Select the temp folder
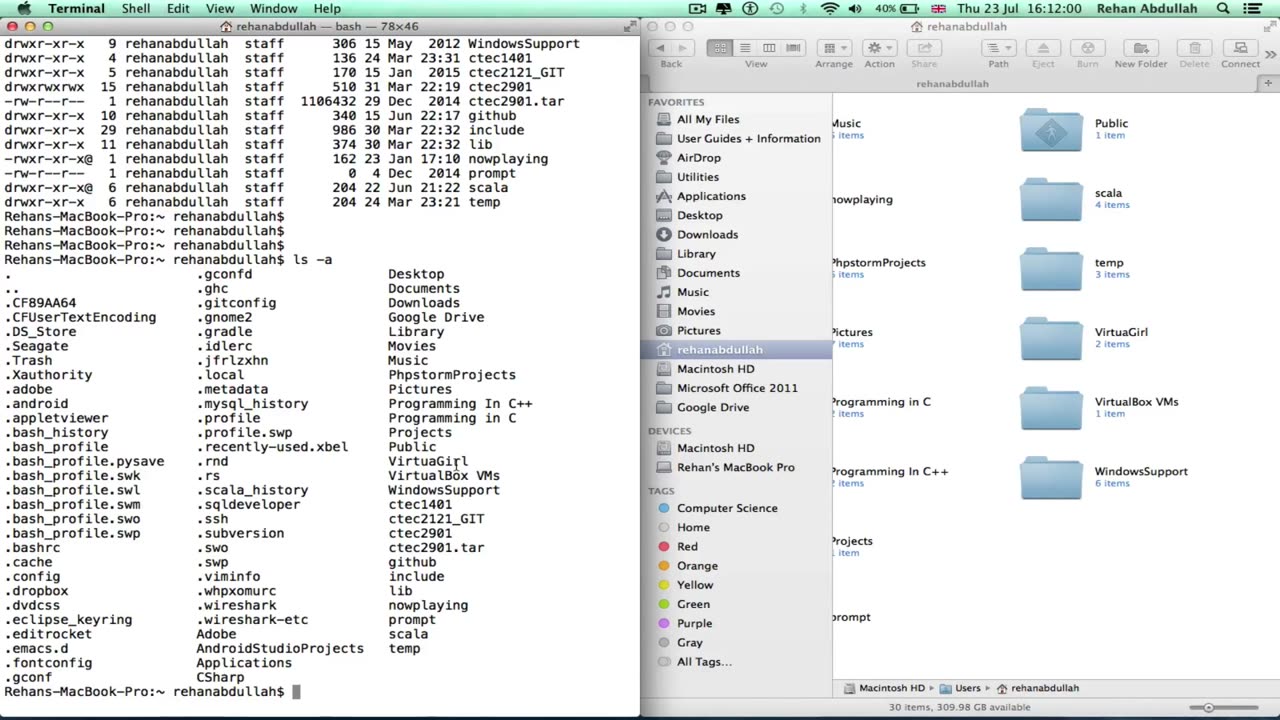 click(1051, 270)
